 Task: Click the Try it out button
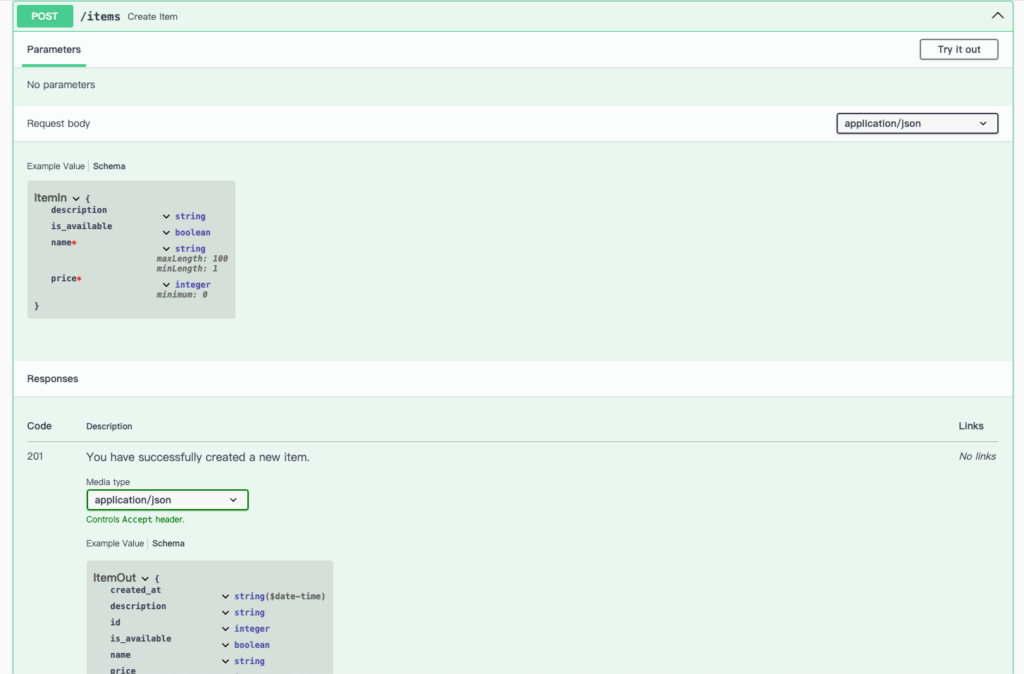click(x=957, y=48)
